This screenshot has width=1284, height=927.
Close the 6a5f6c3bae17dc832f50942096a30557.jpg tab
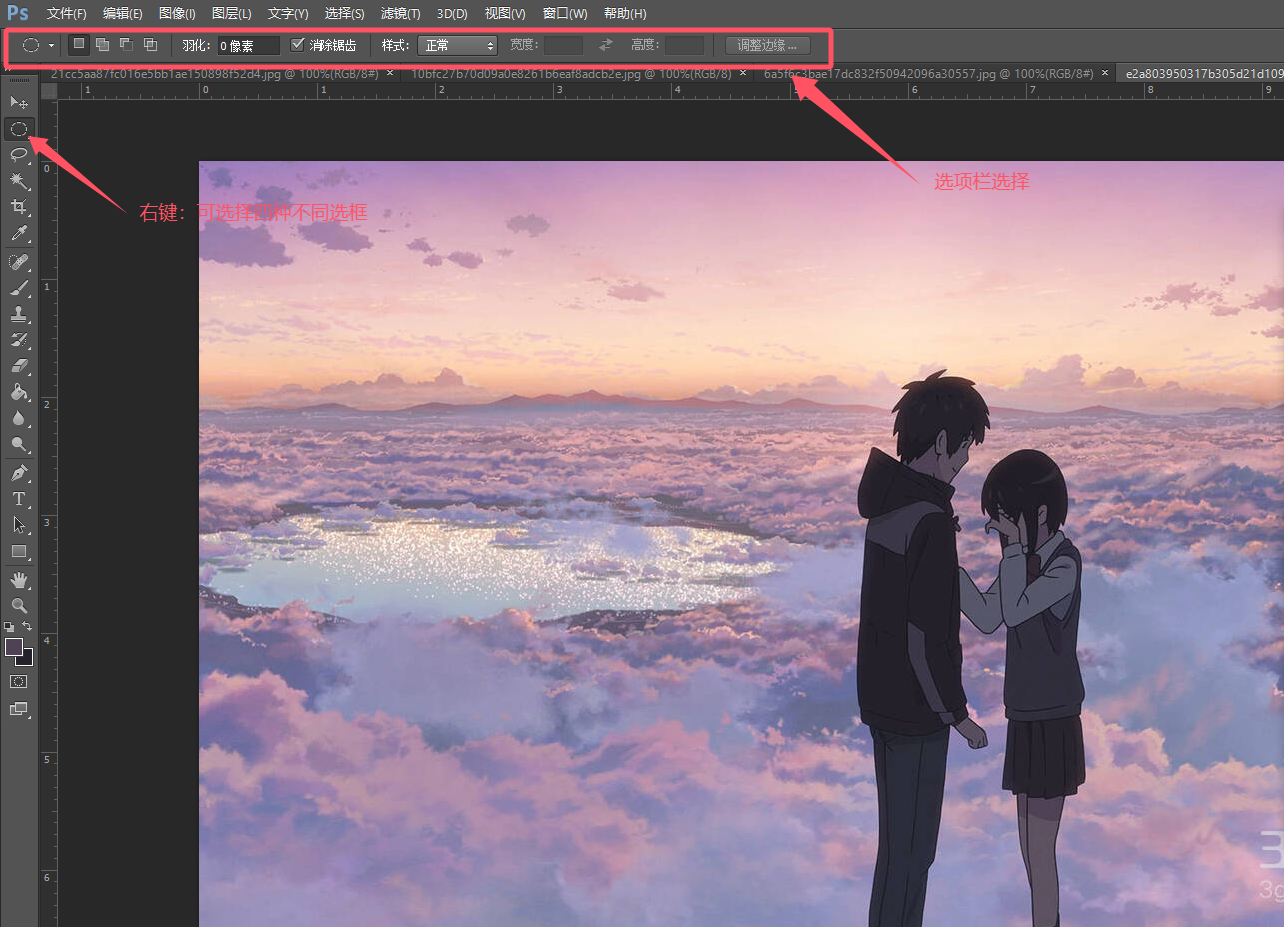pyautogui.click(x=1105, y=73)
